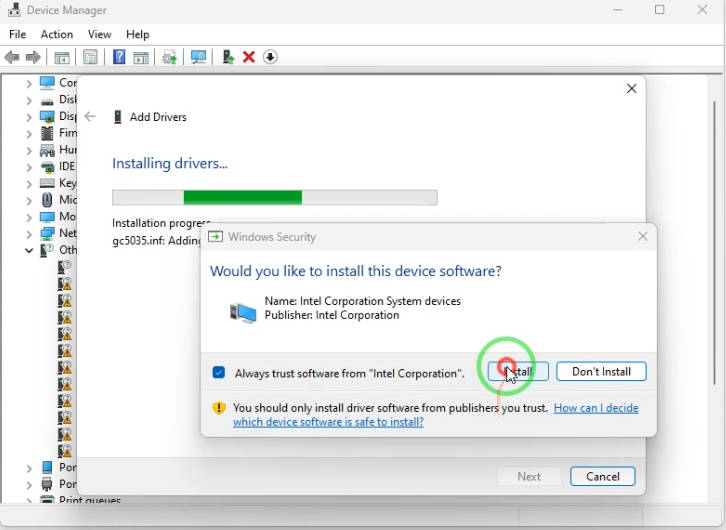This screenshot has width=726, height=530.
Task: Open the View menu
Action: 100,34
